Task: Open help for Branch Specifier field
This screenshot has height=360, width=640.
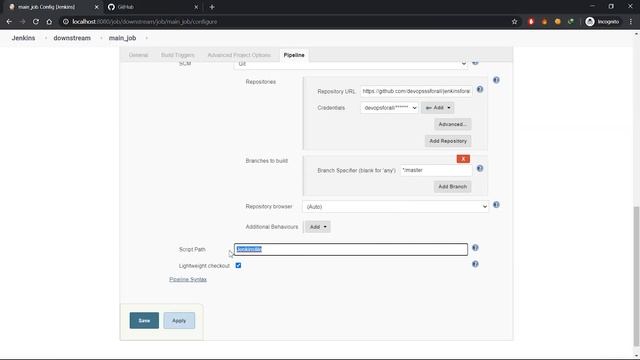Action: (480, 168)
